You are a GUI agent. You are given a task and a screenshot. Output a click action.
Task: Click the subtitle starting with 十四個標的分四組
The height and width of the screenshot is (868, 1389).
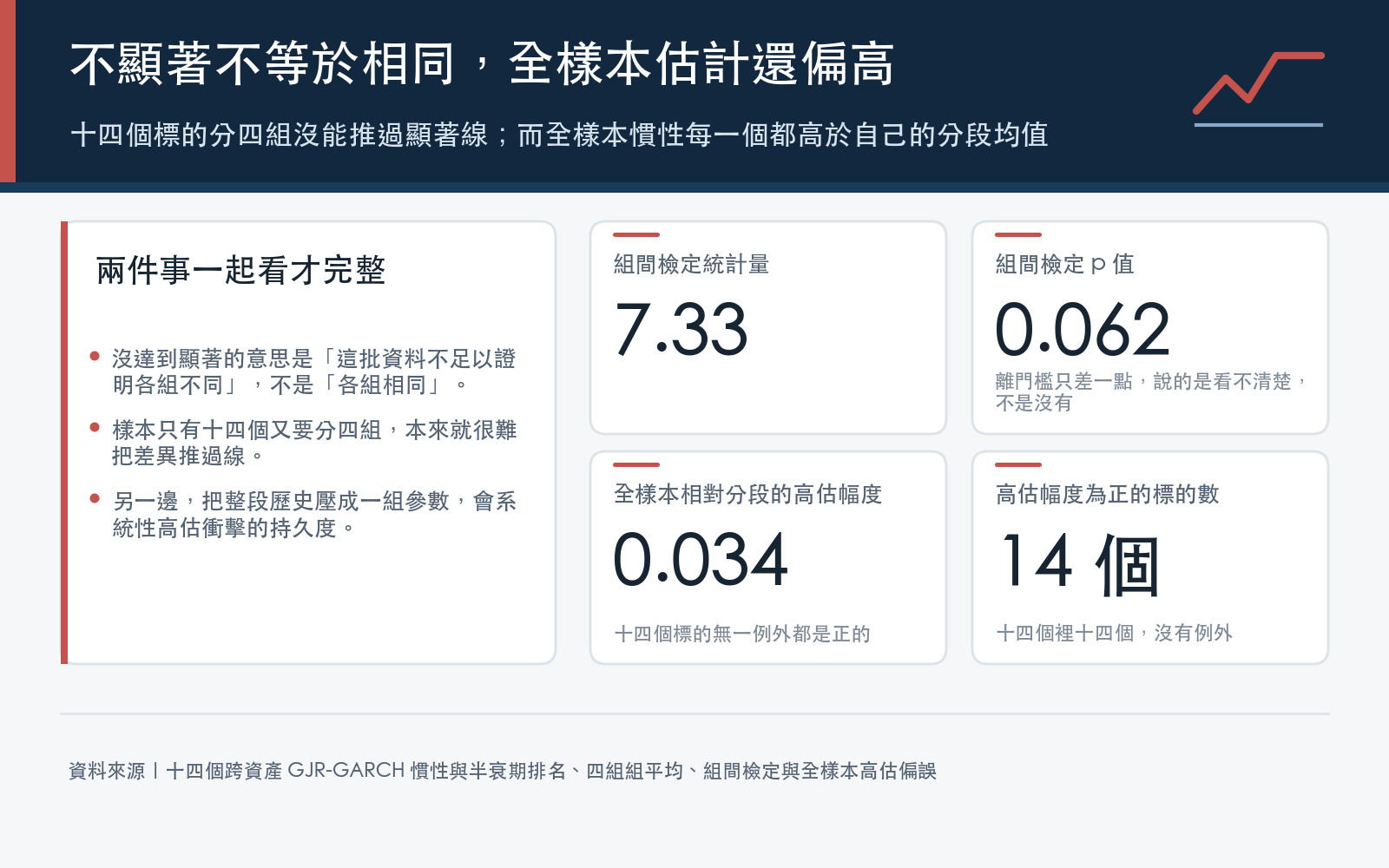tap(559, 135)
